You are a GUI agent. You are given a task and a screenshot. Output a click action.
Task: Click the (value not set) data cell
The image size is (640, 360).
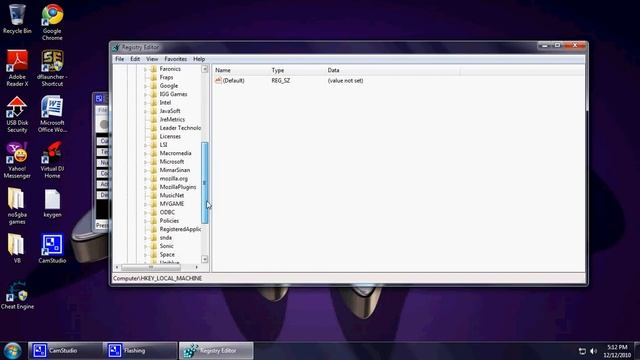tap(345, 81)
